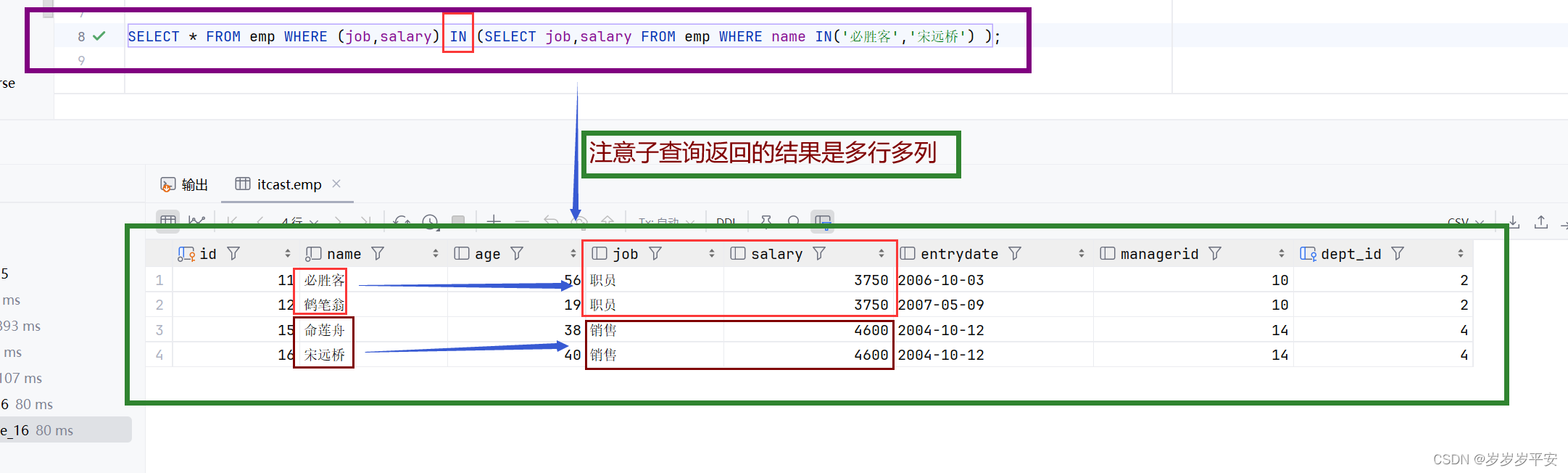Viewport: 1568px width, 473px height.
Task: Open filter for id column
Action: tap(233, 253)
